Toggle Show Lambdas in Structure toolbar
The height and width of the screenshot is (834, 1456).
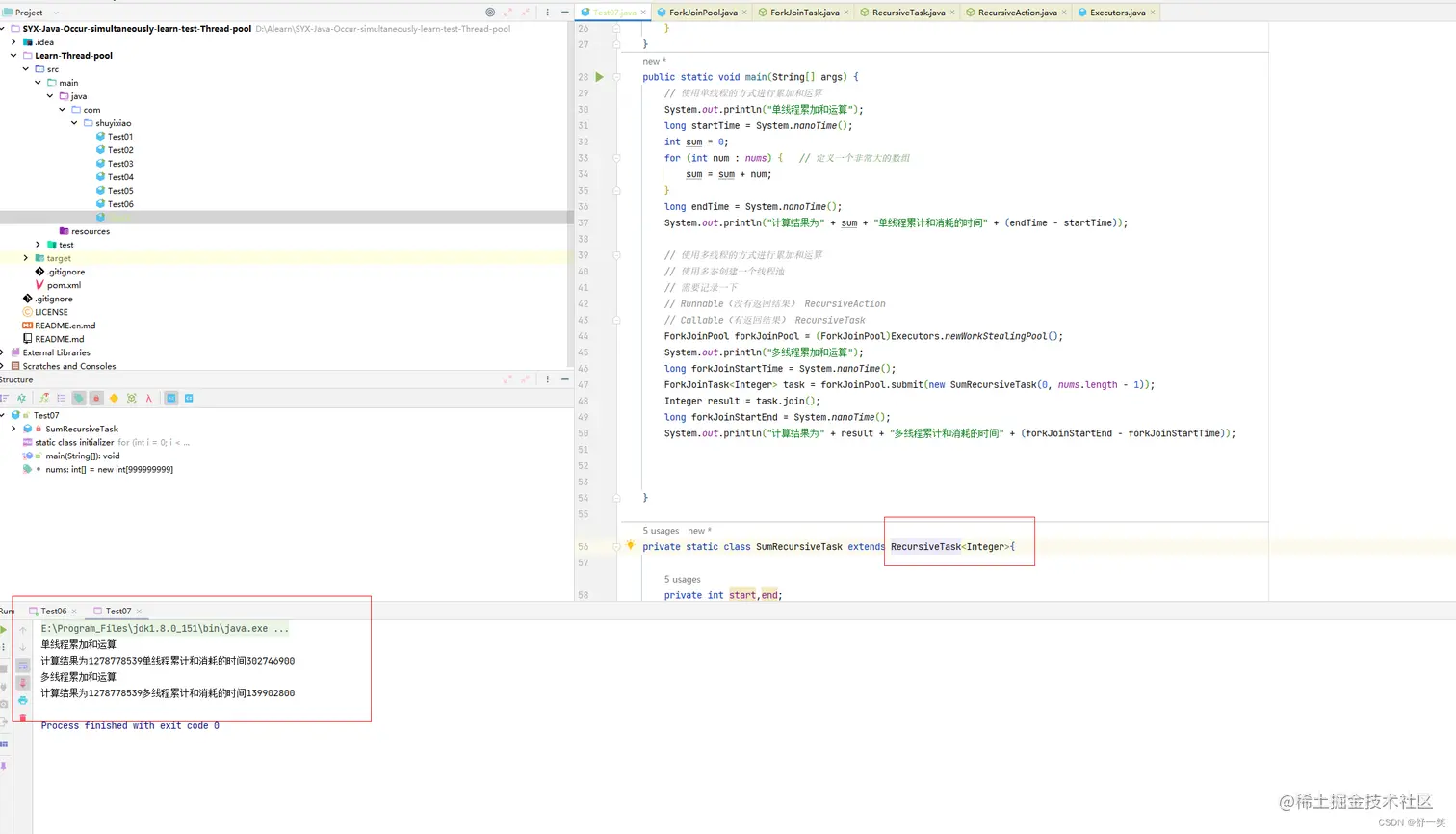pyautogui.click(x=148, y=398)
